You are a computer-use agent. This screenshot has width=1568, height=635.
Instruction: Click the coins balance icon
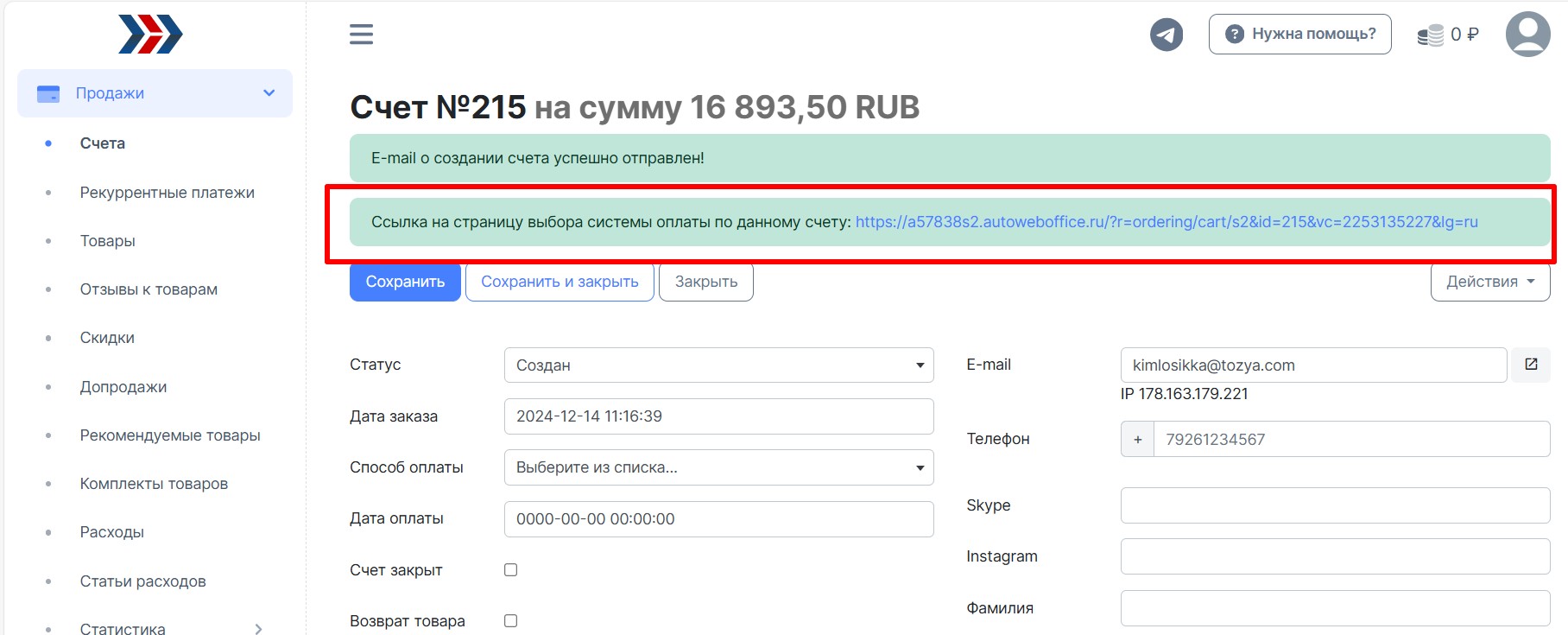pyautogui.click(x=1431, y=35)
